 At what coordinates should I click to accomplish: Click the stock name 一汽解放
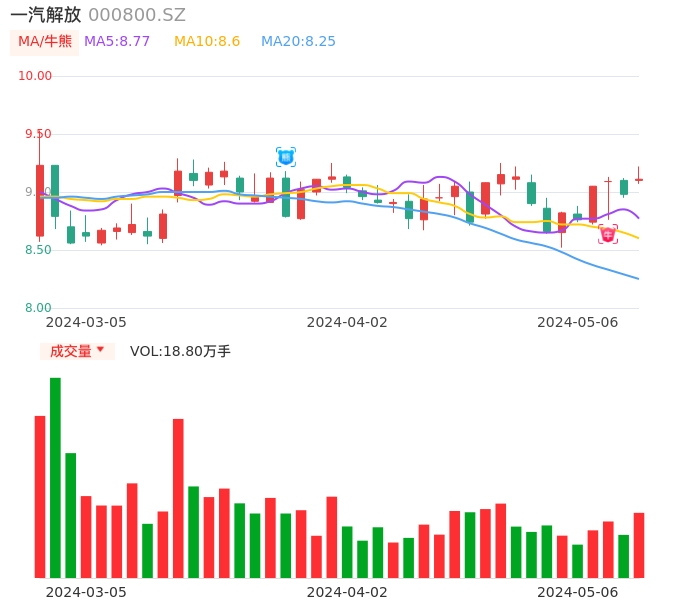46,15
